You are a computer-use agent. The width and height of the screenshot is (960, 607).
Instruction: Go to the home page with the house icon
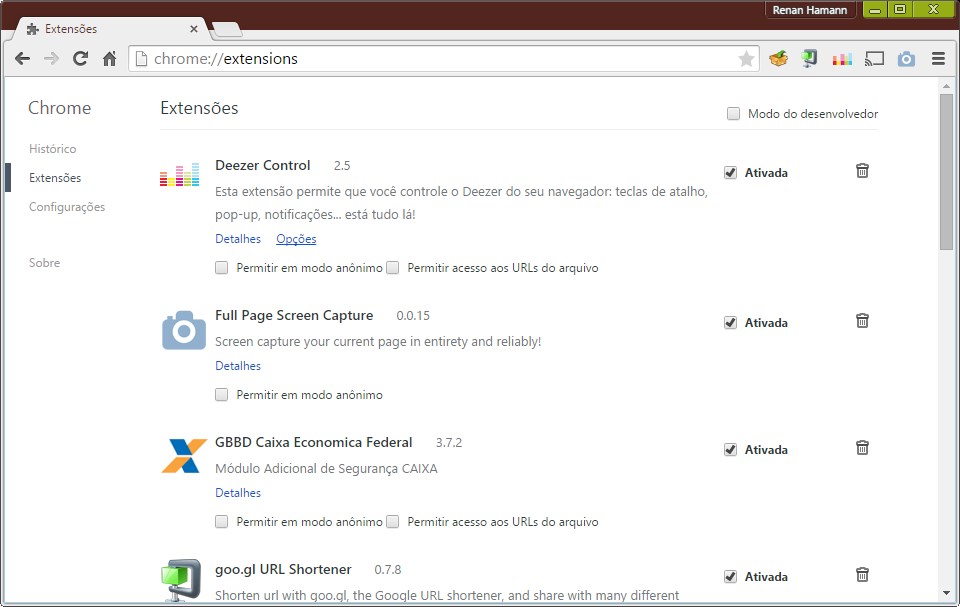click(110, 59)
